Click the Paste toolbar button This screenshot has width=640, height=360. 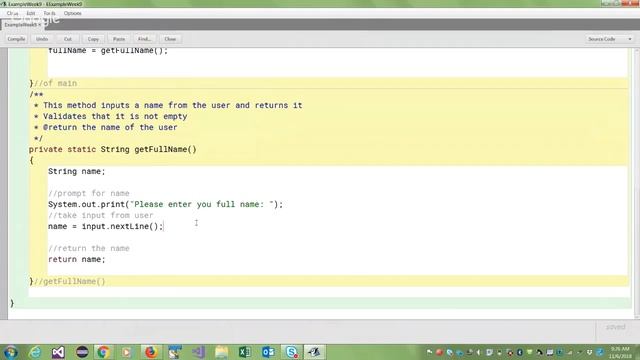119,39
